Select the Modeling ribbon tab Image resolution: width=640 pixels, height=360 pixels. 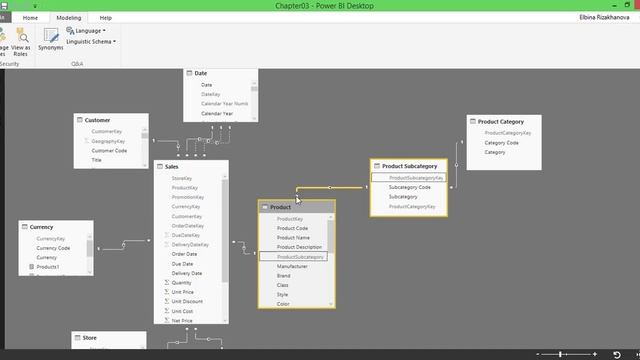tap(69, 18)
